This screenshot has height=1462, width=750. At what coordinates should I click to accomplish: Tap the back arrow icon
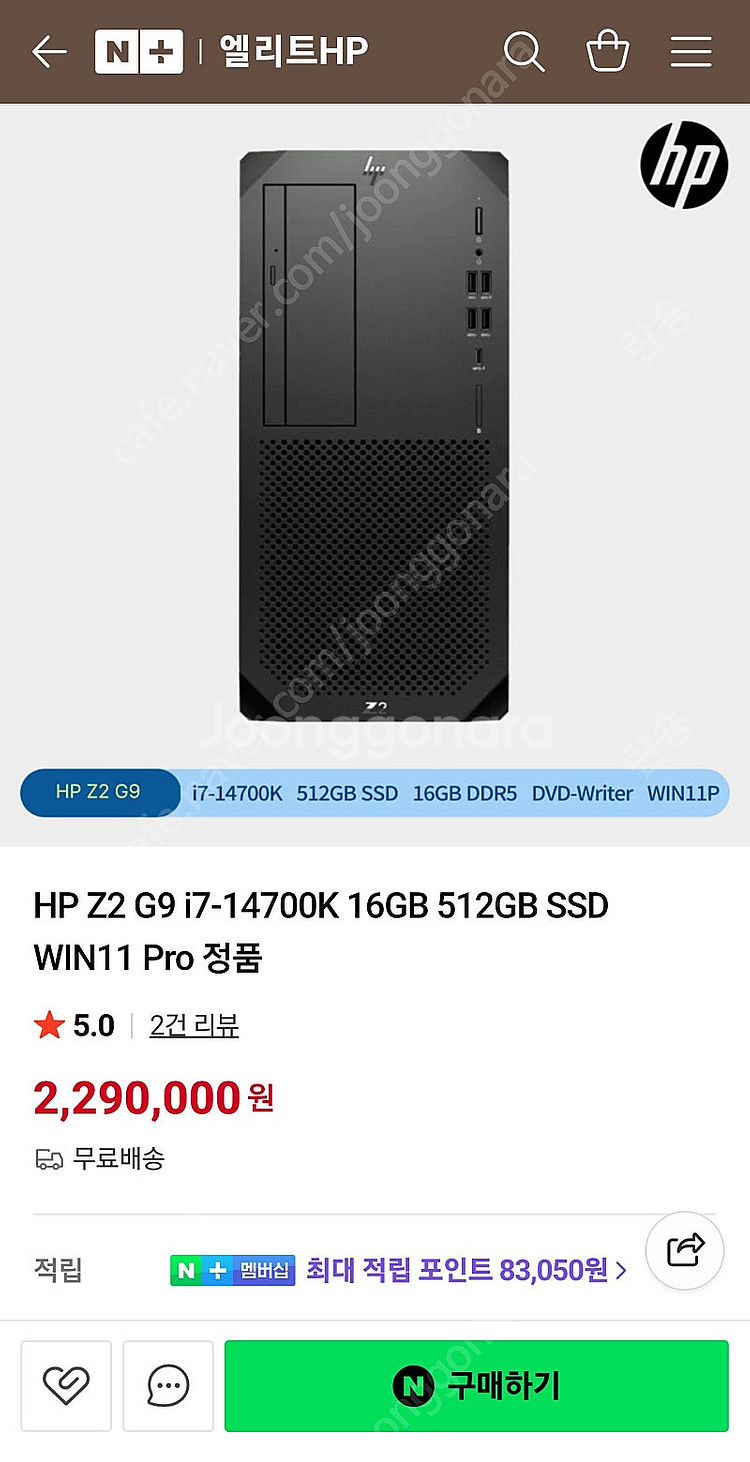[x=48, y=51]
